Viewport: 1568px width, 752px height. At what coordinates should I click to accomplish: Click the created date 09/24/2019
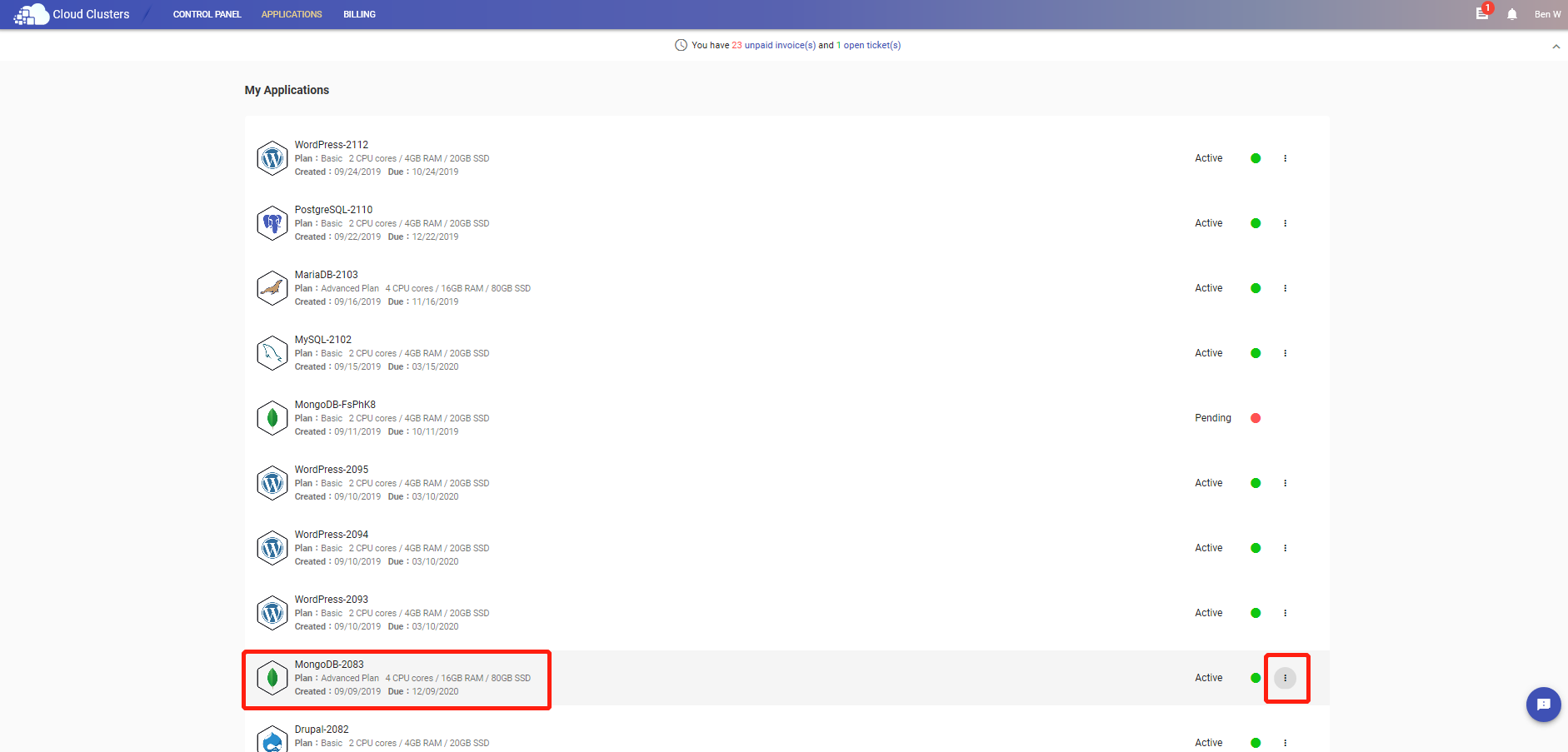[357, 172]
